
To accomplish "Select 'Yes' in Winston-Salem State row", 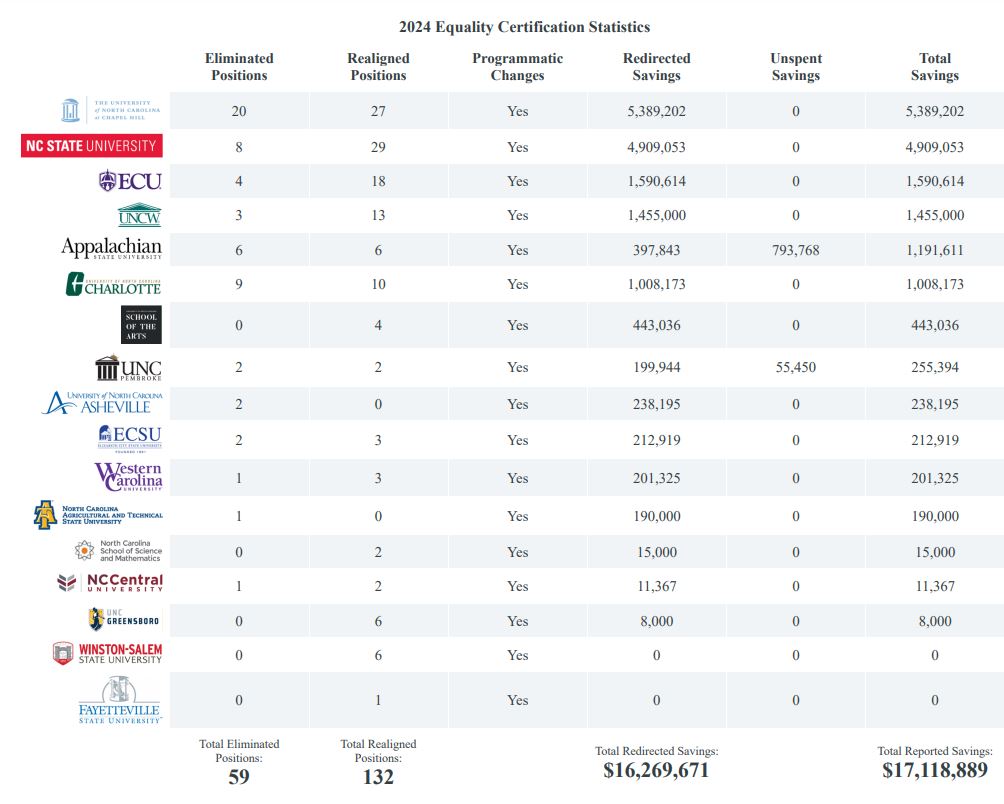I will pos(517,655).
